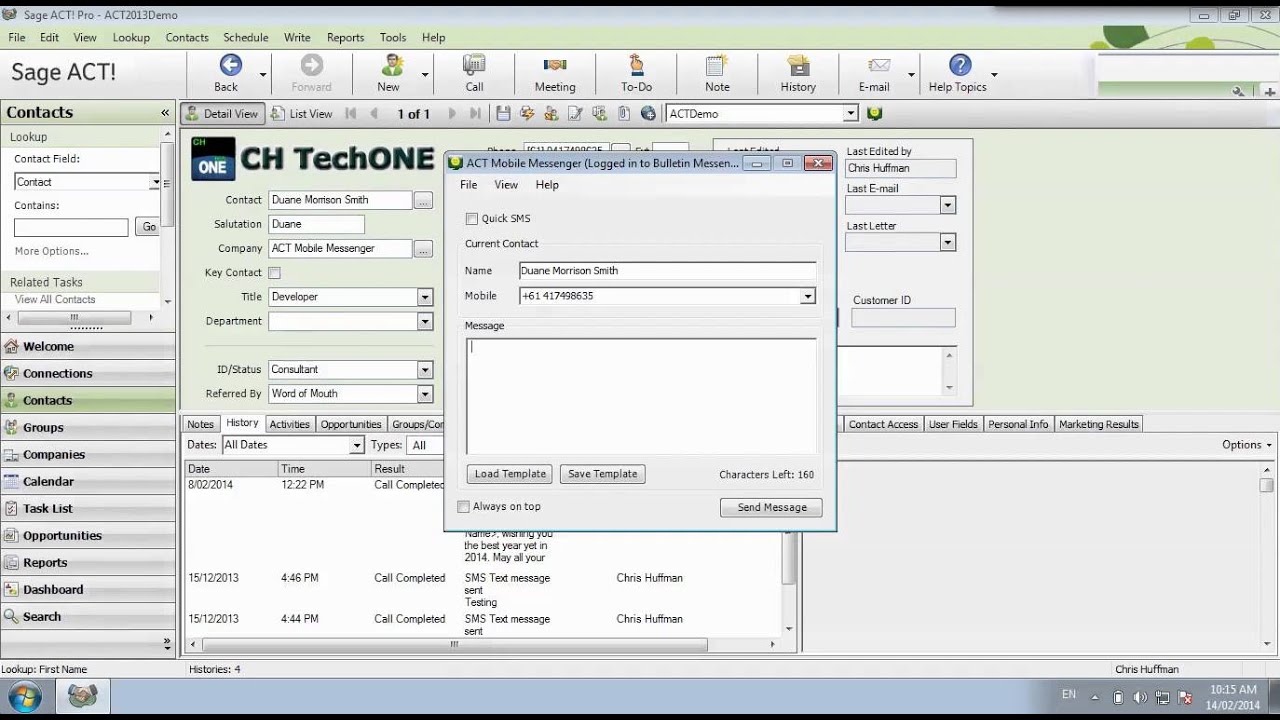This screenshot has width=1280, height=720.
Task: Open Task List in the navigation pane
Action: (88, 508)
